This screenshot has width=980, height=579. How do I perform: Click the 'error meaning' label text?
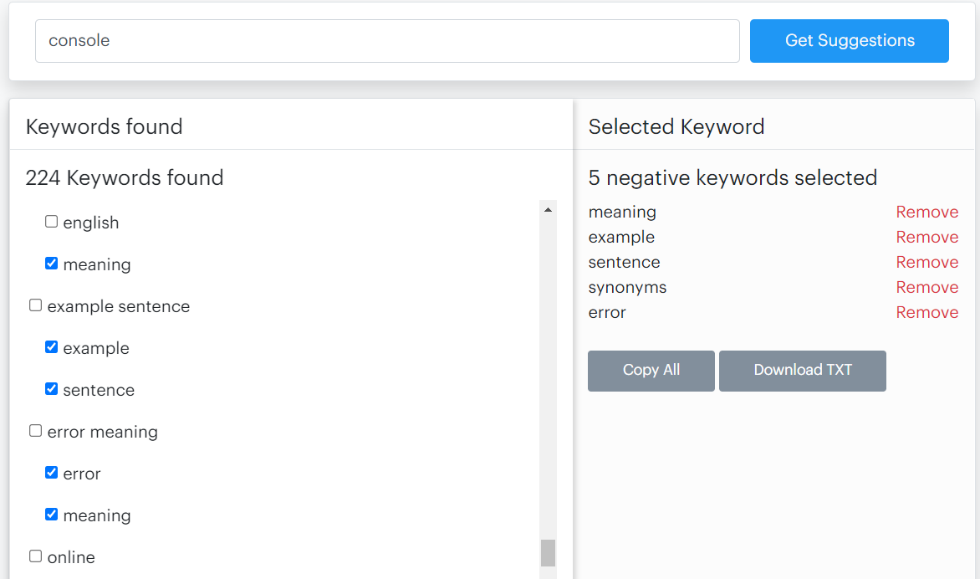(x=102, y=432)
